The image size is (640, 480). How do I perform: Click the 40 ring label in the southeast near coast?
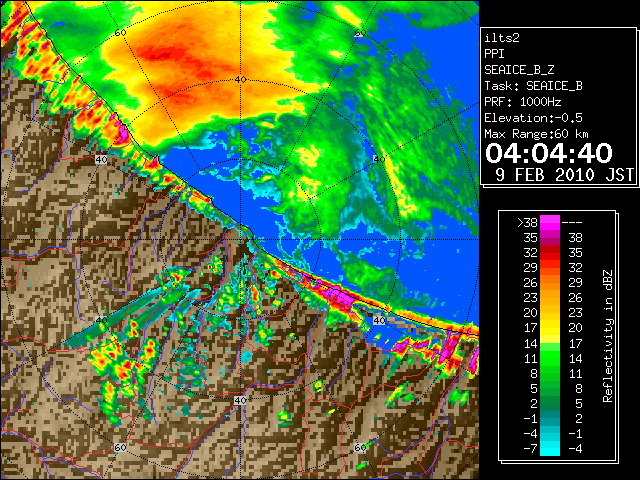(x=379, y=320)
